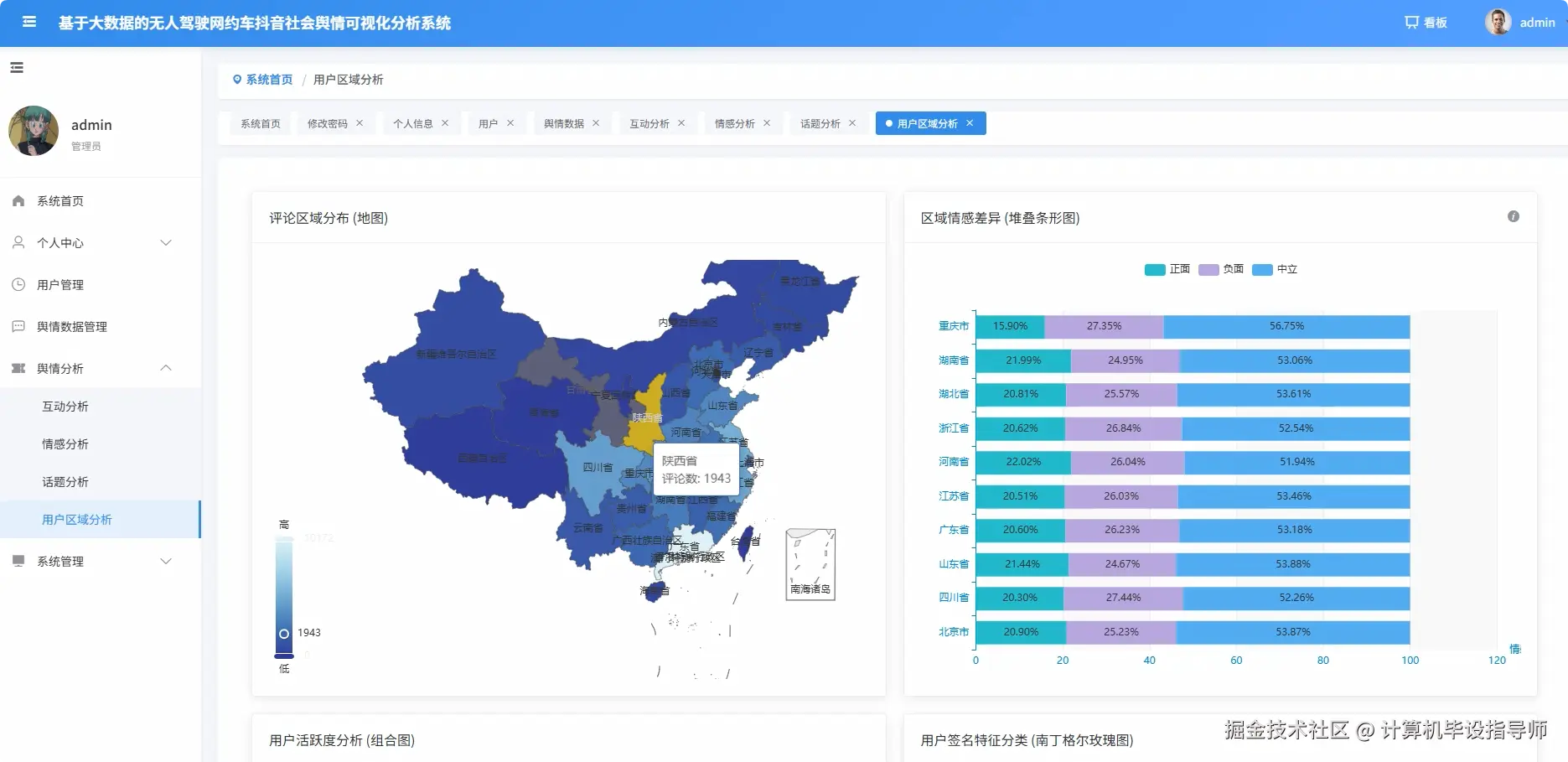
Task: Close the 情感分析 tab
Action: coord(767,123)
